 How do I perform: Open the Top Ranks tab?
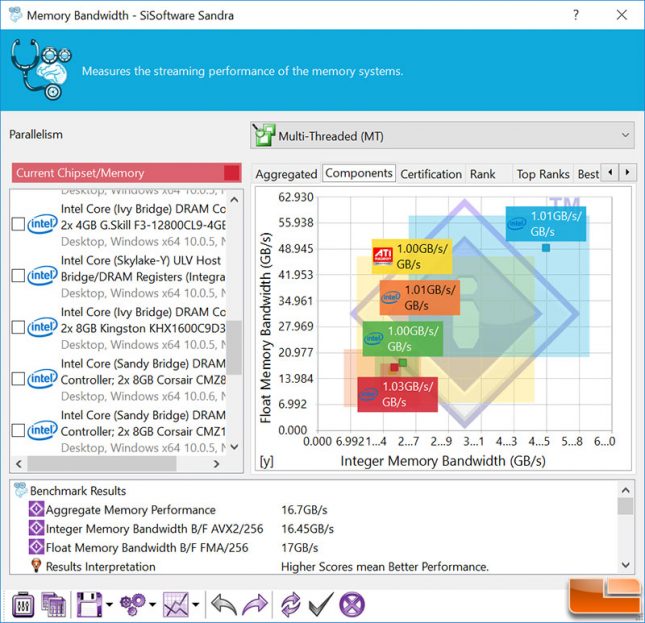543,174
